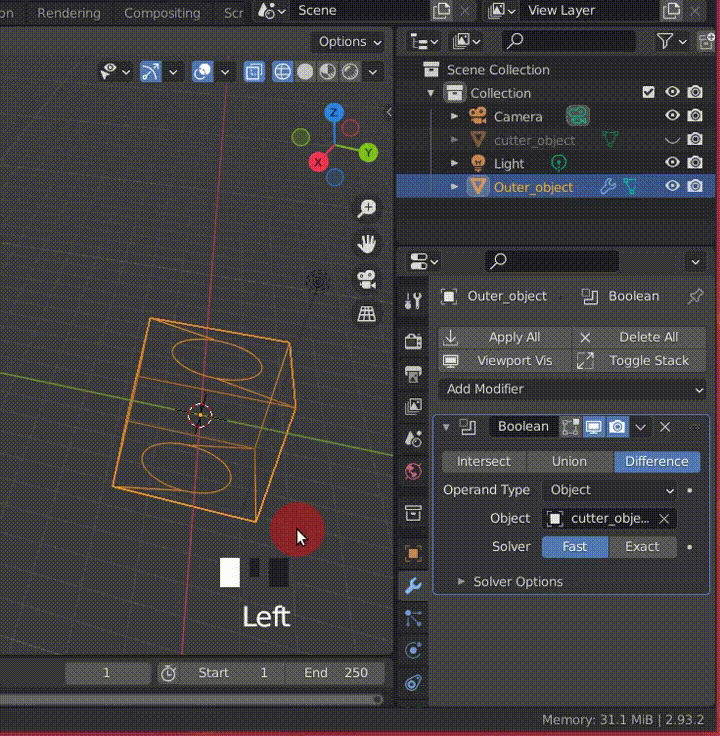Hide Outer_object using eye icon
Viewport: 720px width, 736px height.
[672, 186]
